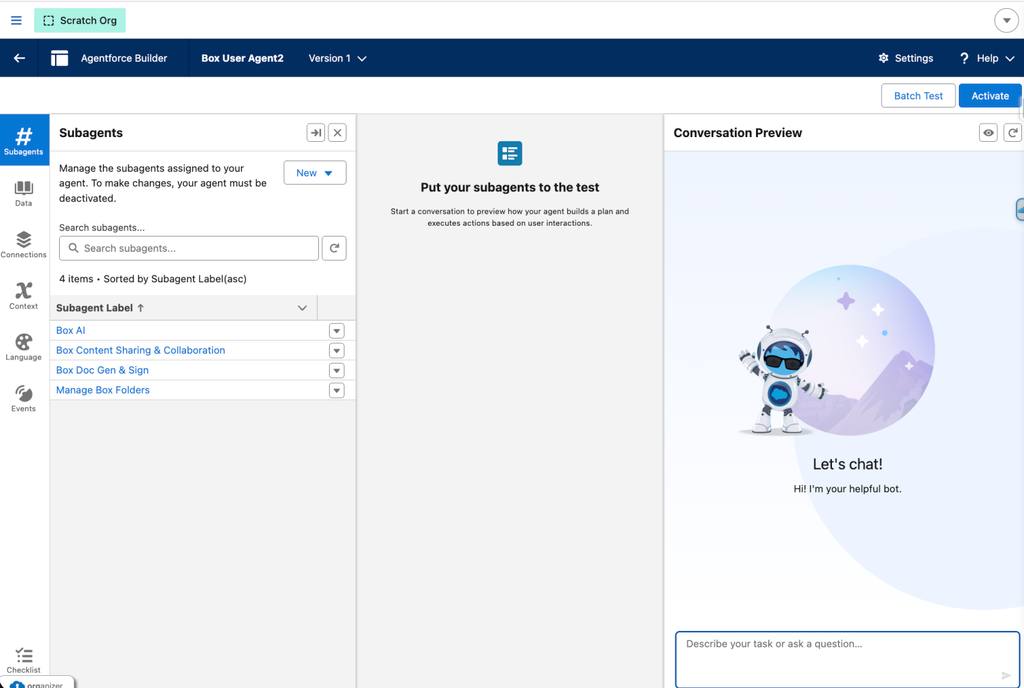Image resolution: width=1024 pixels, height=688 pixels.
Task: Open row actions for Box Content Sharing & Collaboration
Action: pyautogui.click(x=336, y=351)
